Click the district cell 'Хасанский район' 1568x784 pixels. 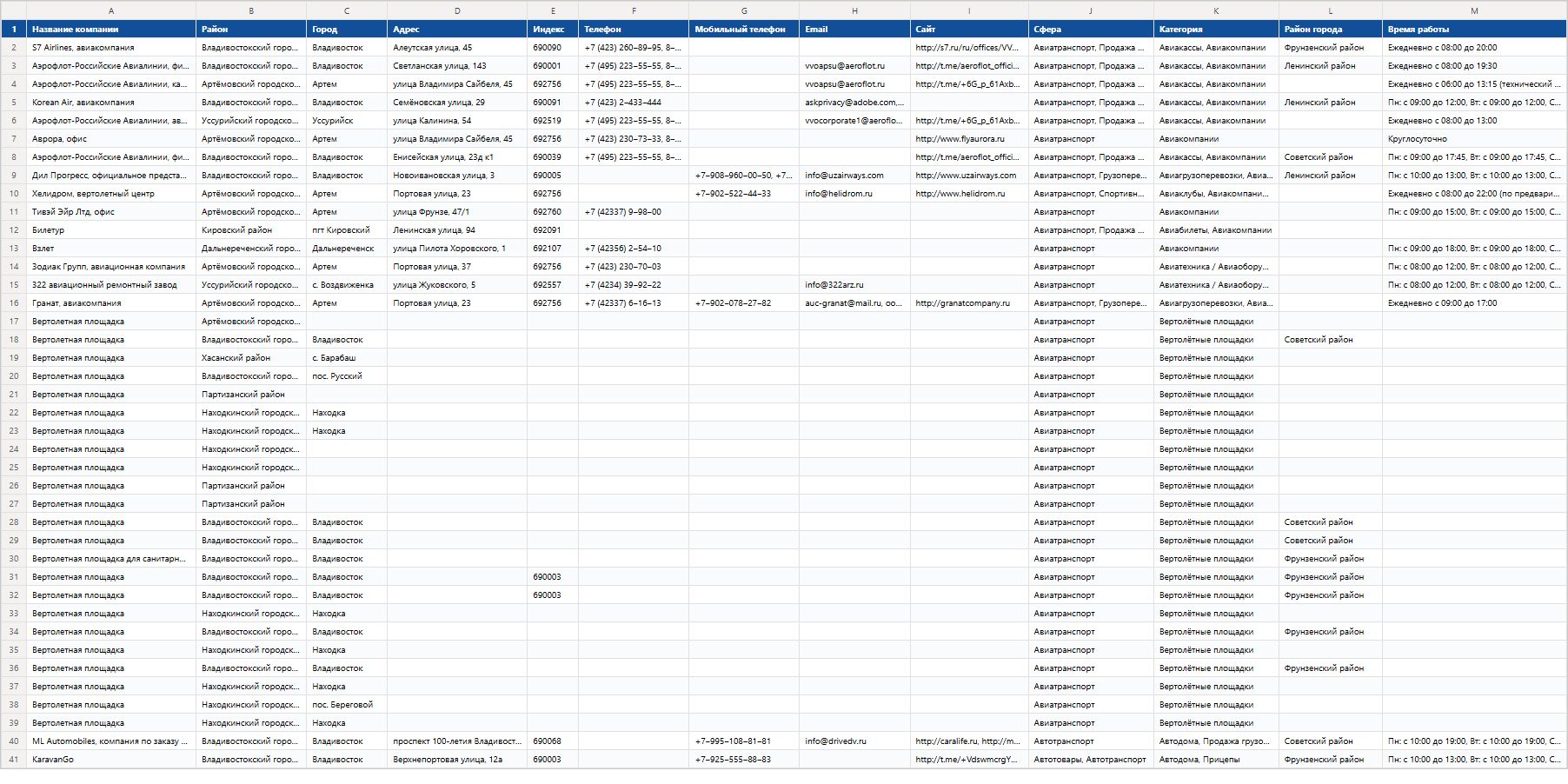tap(251, 358)
